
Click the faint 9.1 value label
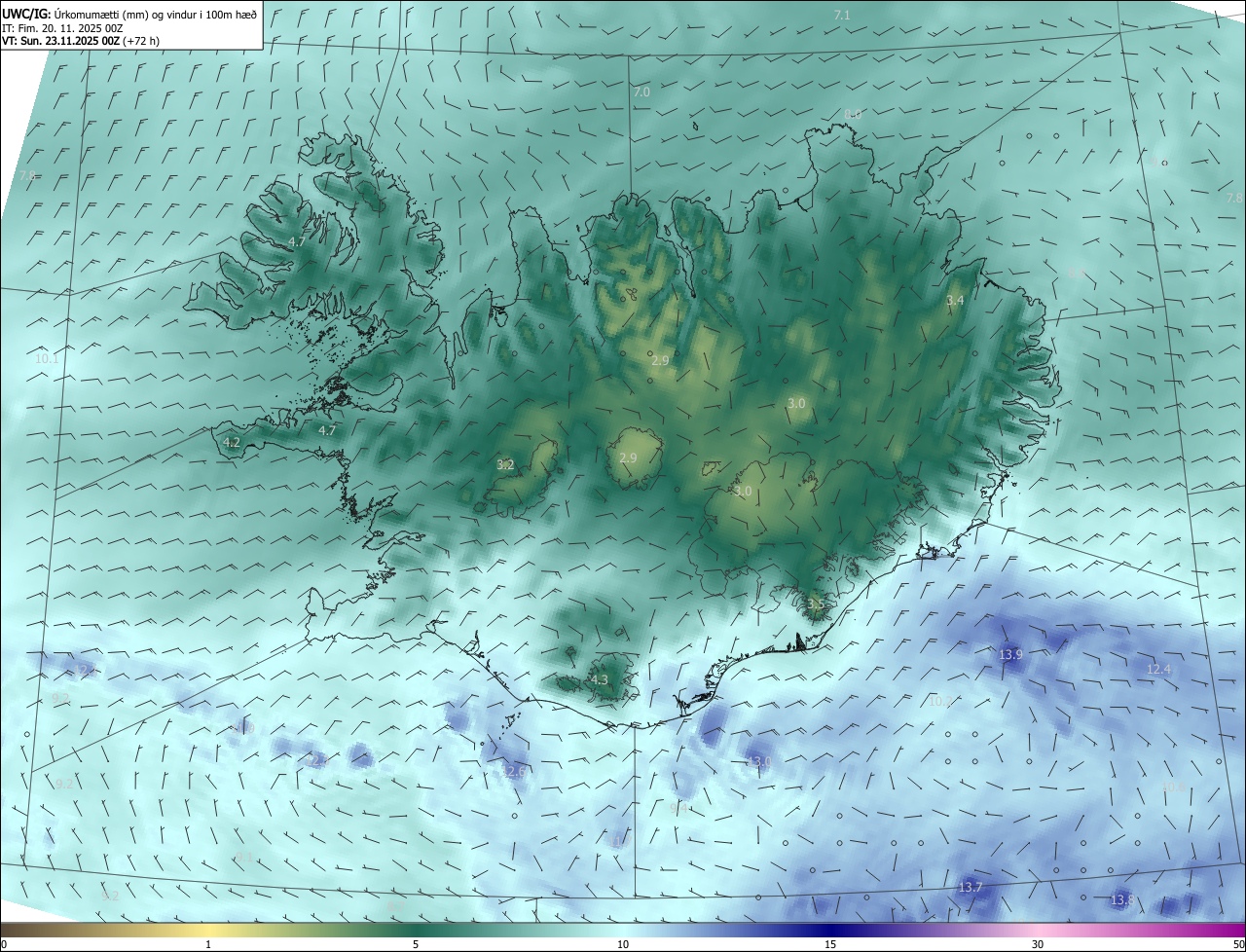(x=244, y=858)
